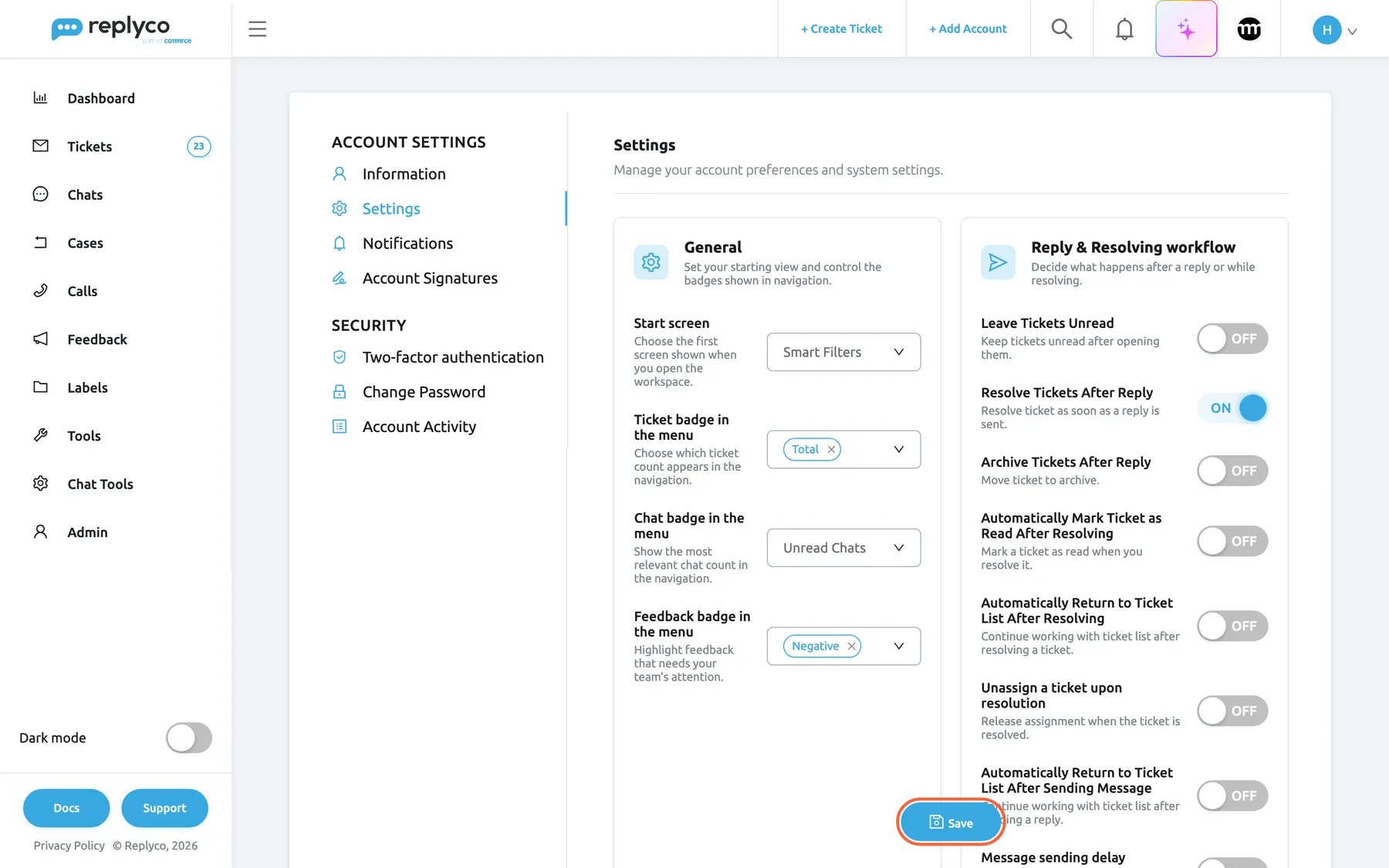Click the Labels folder icon

(40, 387)
